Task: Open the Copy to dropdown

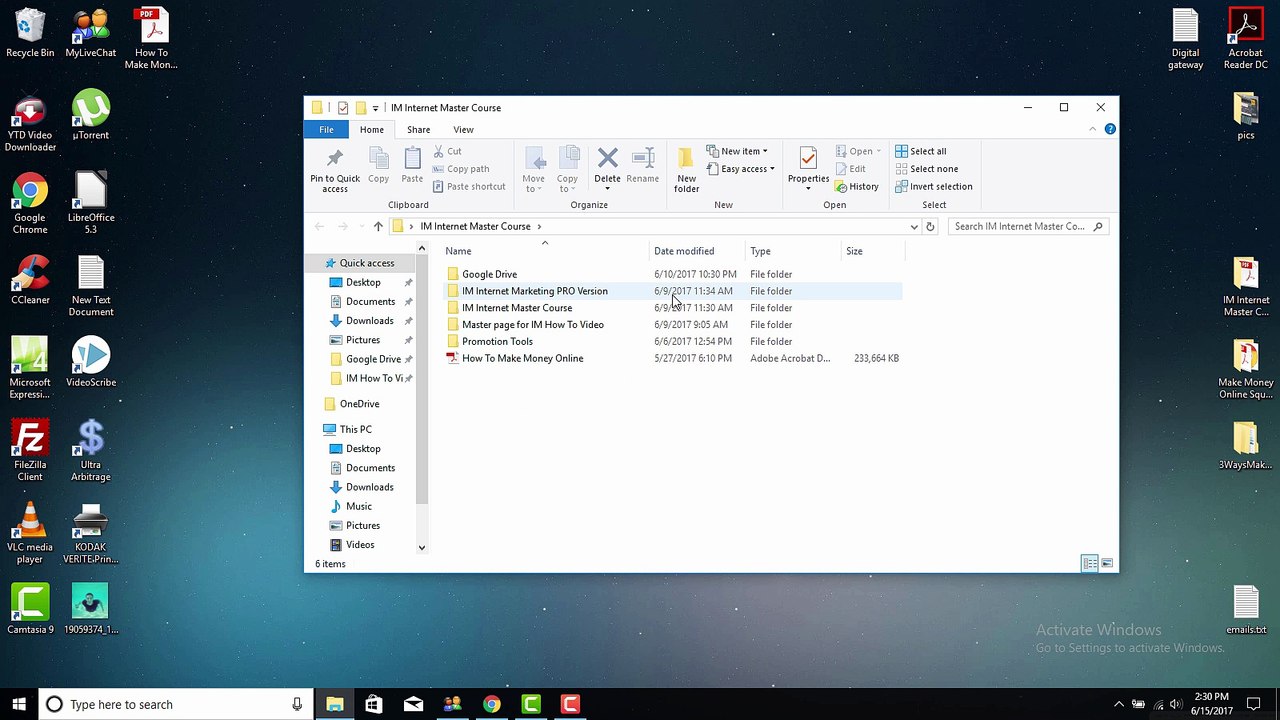Action: (568, 169)
